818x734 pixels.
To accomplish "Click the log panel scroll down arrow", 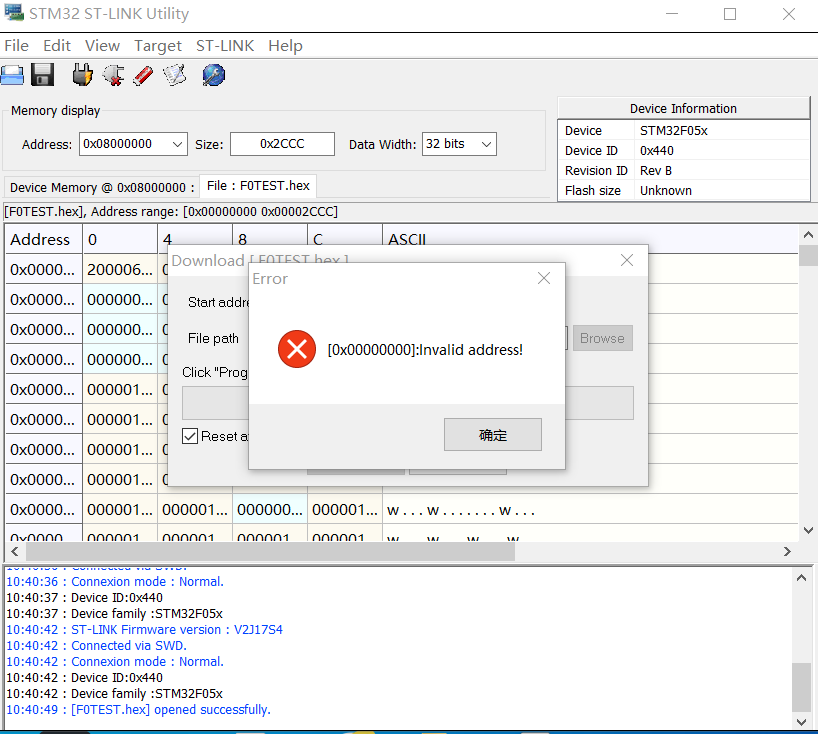I will (802, 722).
